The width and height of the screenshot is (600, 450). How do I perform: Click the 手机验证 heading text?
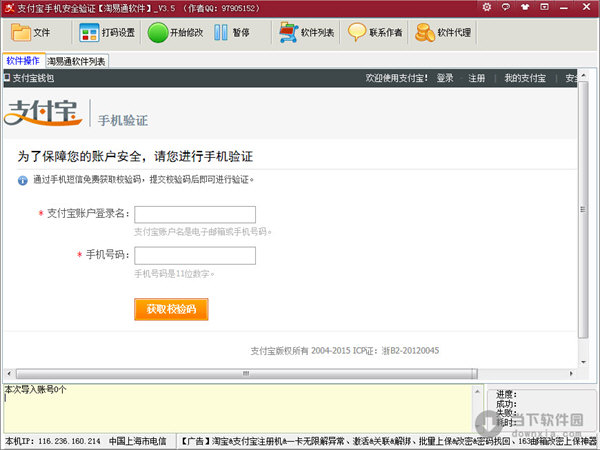point(123,121)
